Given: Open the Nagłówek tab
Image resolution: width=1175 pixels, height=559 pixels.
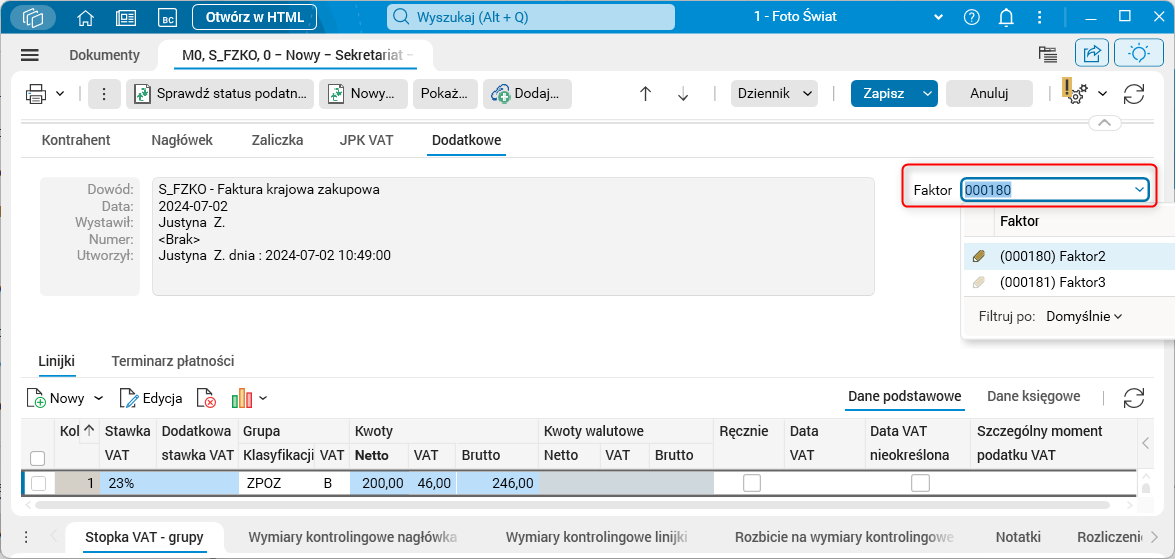Looking at the screenshot, I should tap(182, 140).
